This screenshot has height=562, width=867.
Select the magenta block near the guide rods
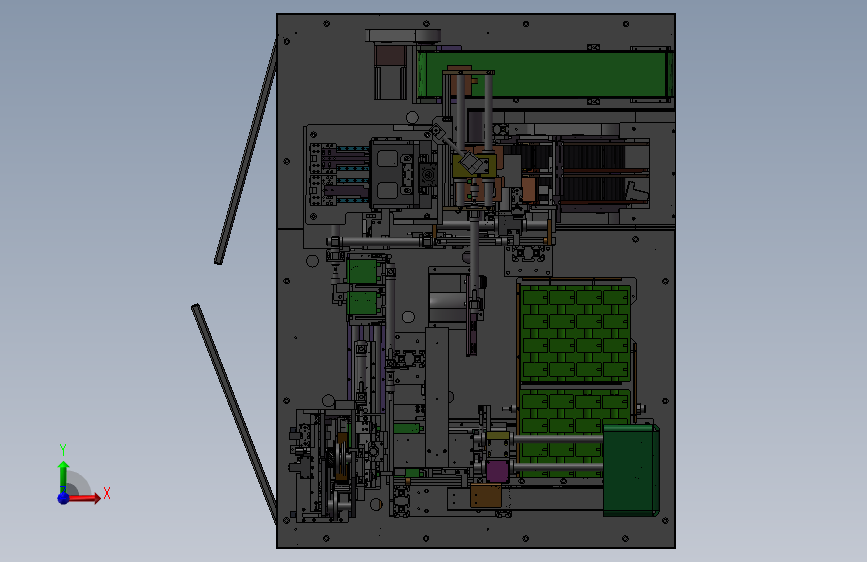pyautogui.click(x=498, y=471)
